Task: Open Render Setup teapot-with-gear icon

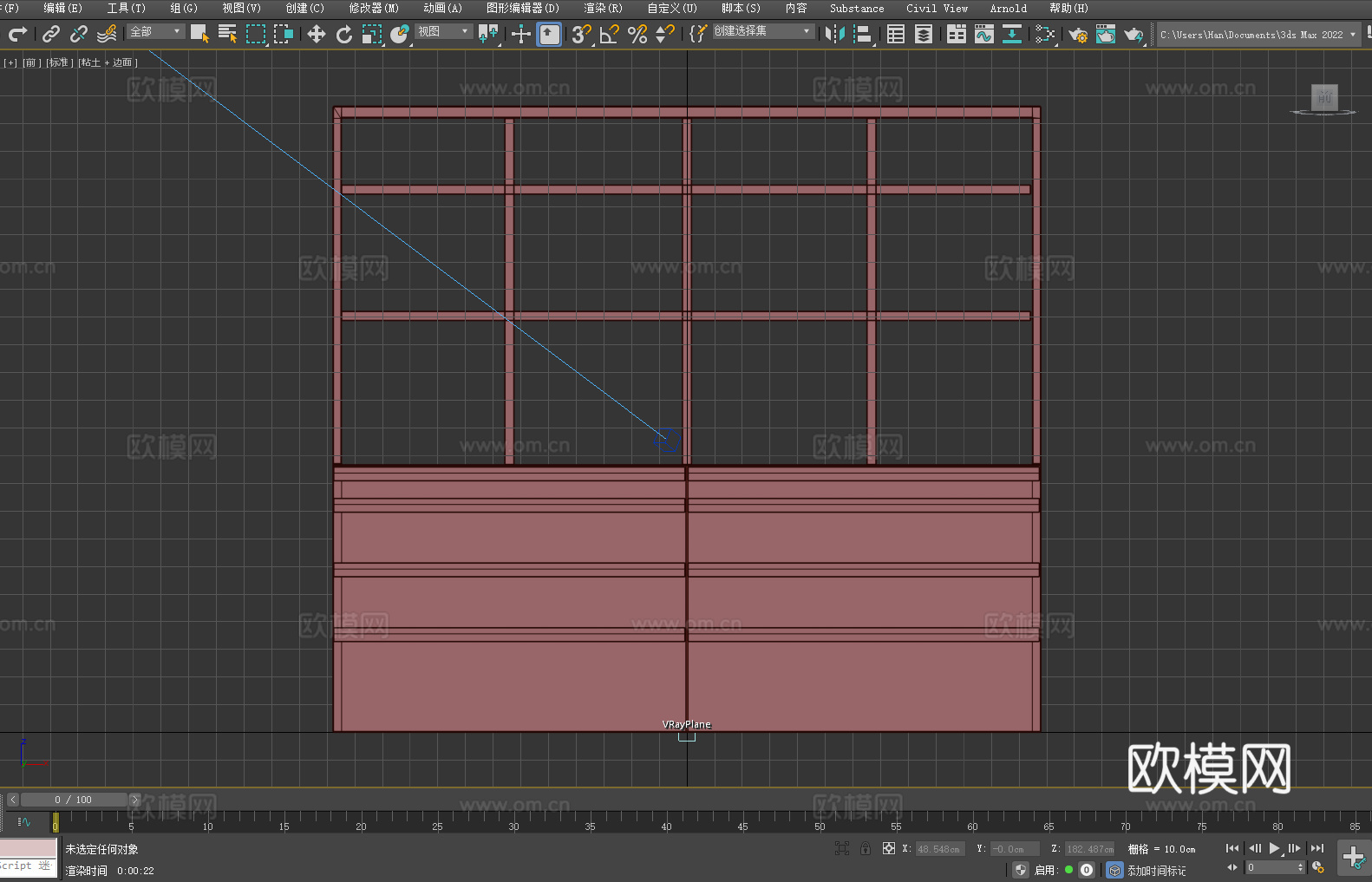Action: point(1078,34)
